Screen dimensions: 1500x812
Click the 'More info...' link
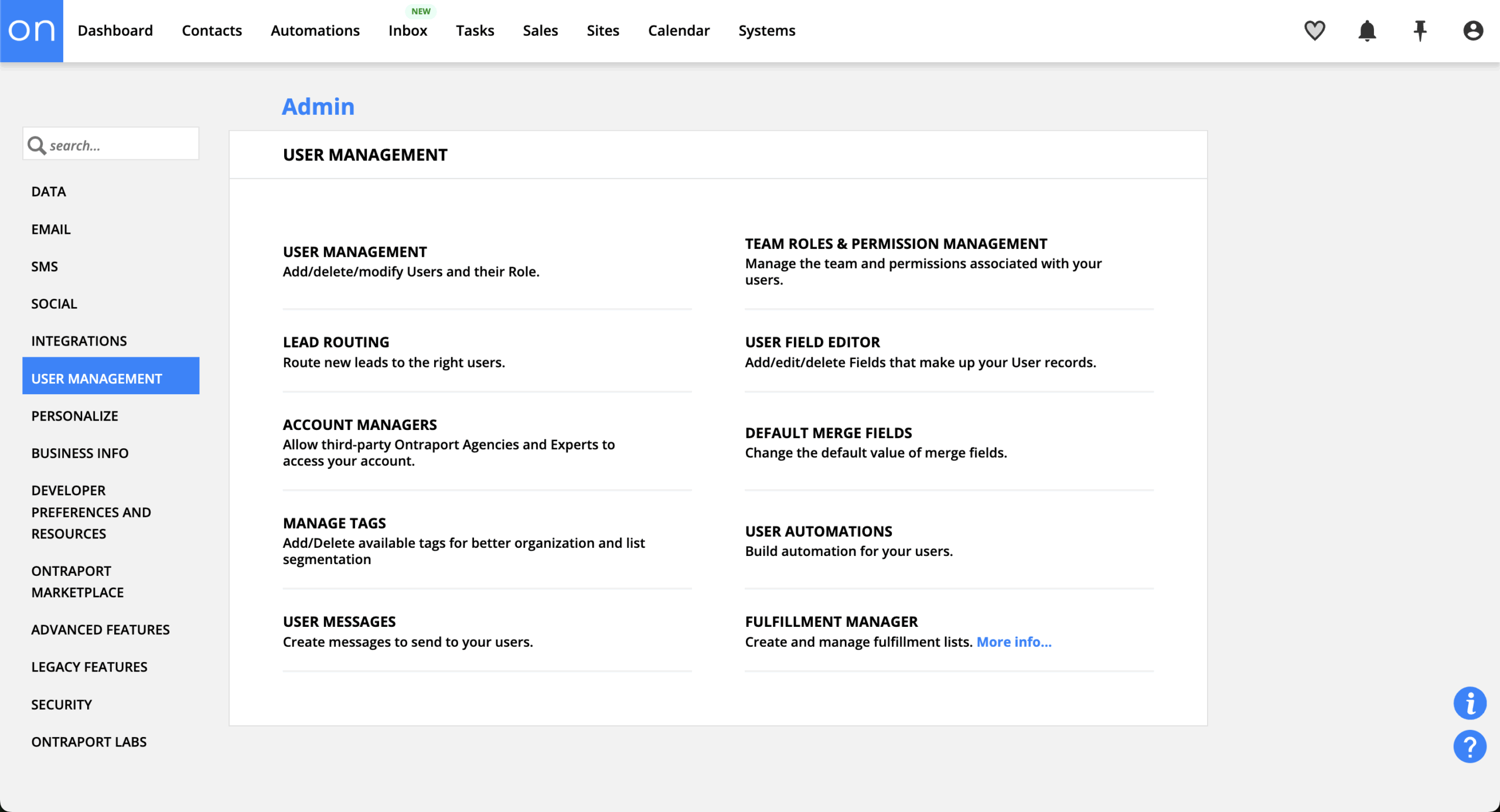pyautogui.click(x=1014, y=642)
